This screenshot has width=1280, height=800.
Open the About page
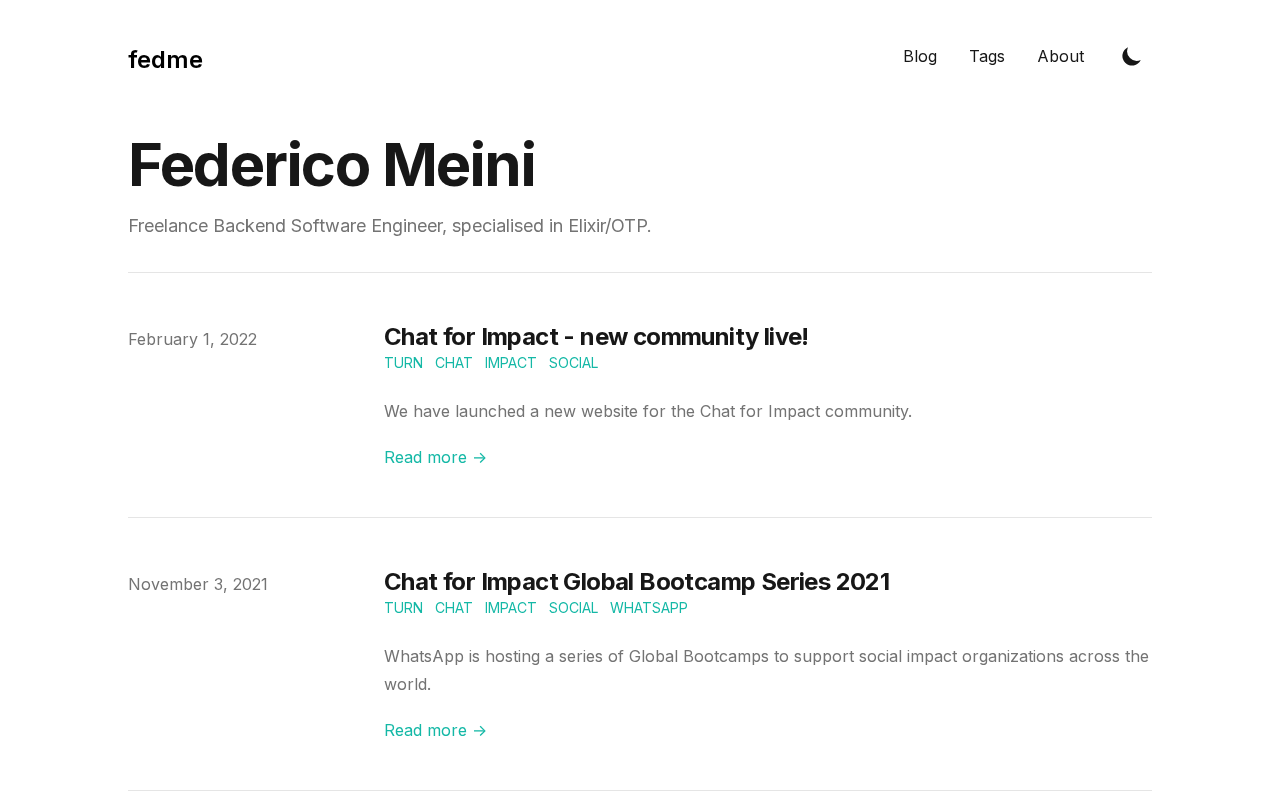click(1060, 57)
